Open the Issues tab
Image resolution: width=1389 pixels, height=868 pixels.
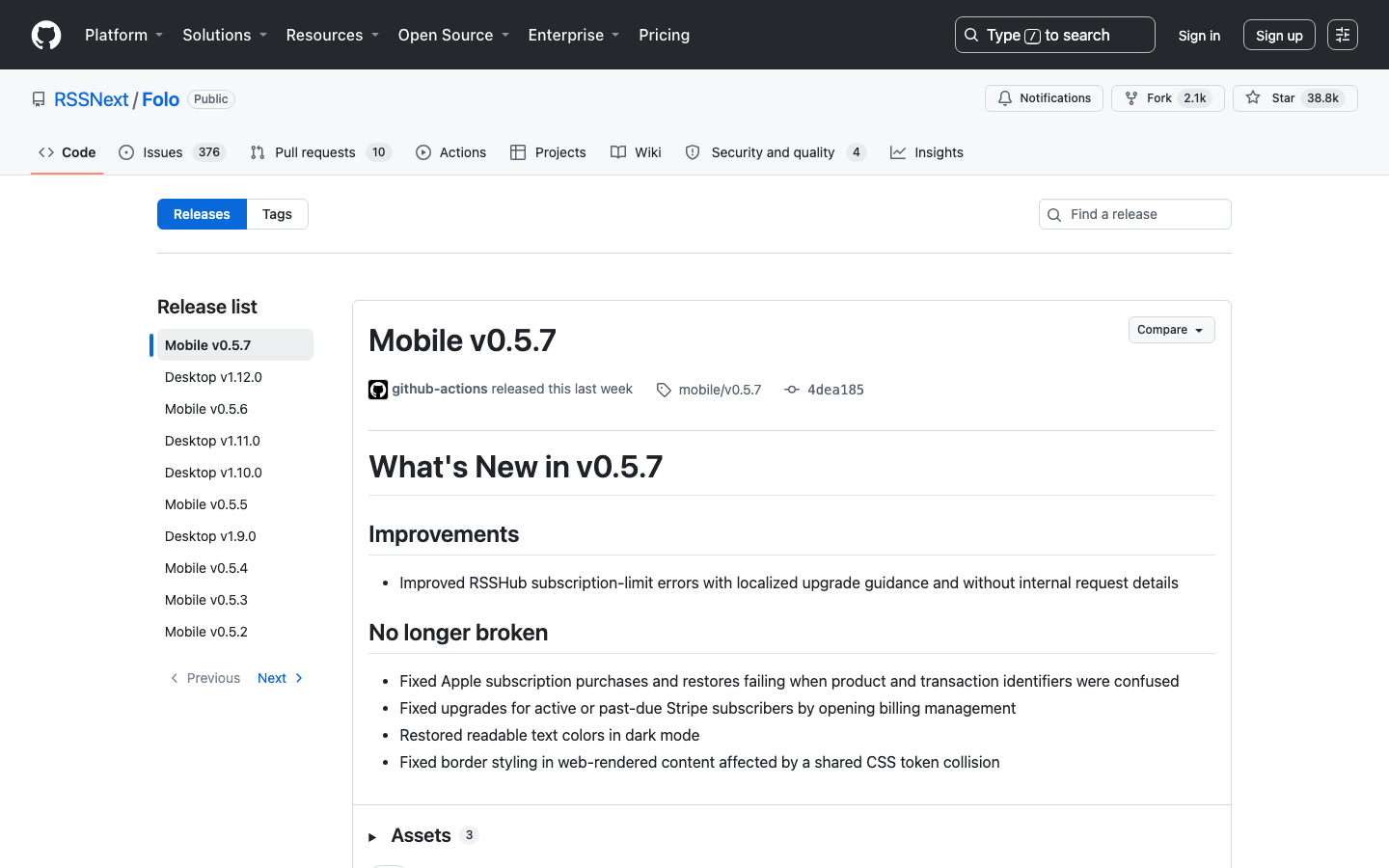tap(172, 152)
